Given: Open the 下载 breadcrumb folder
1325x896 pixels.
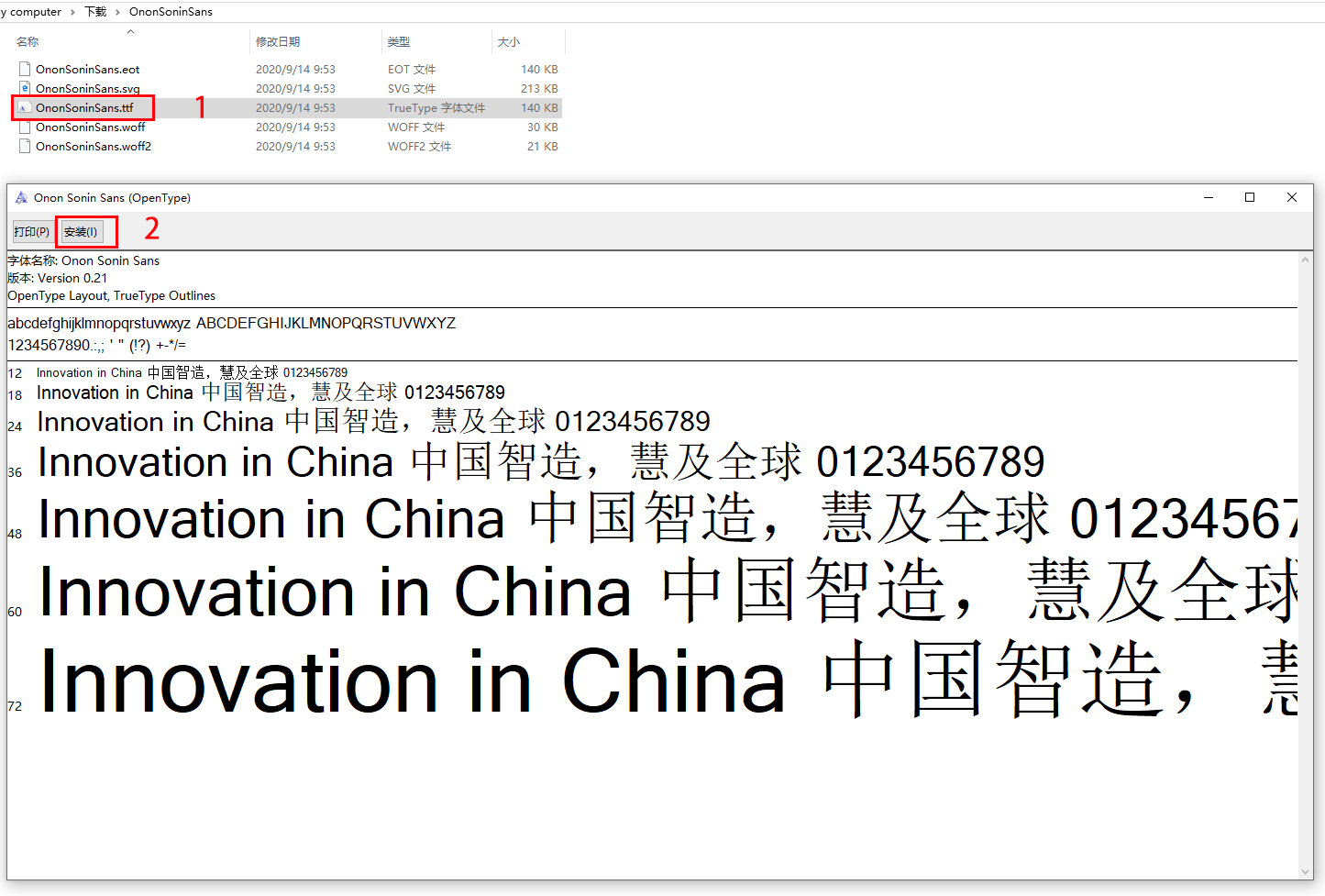Looking at the screenshot, I should (95, 11).
